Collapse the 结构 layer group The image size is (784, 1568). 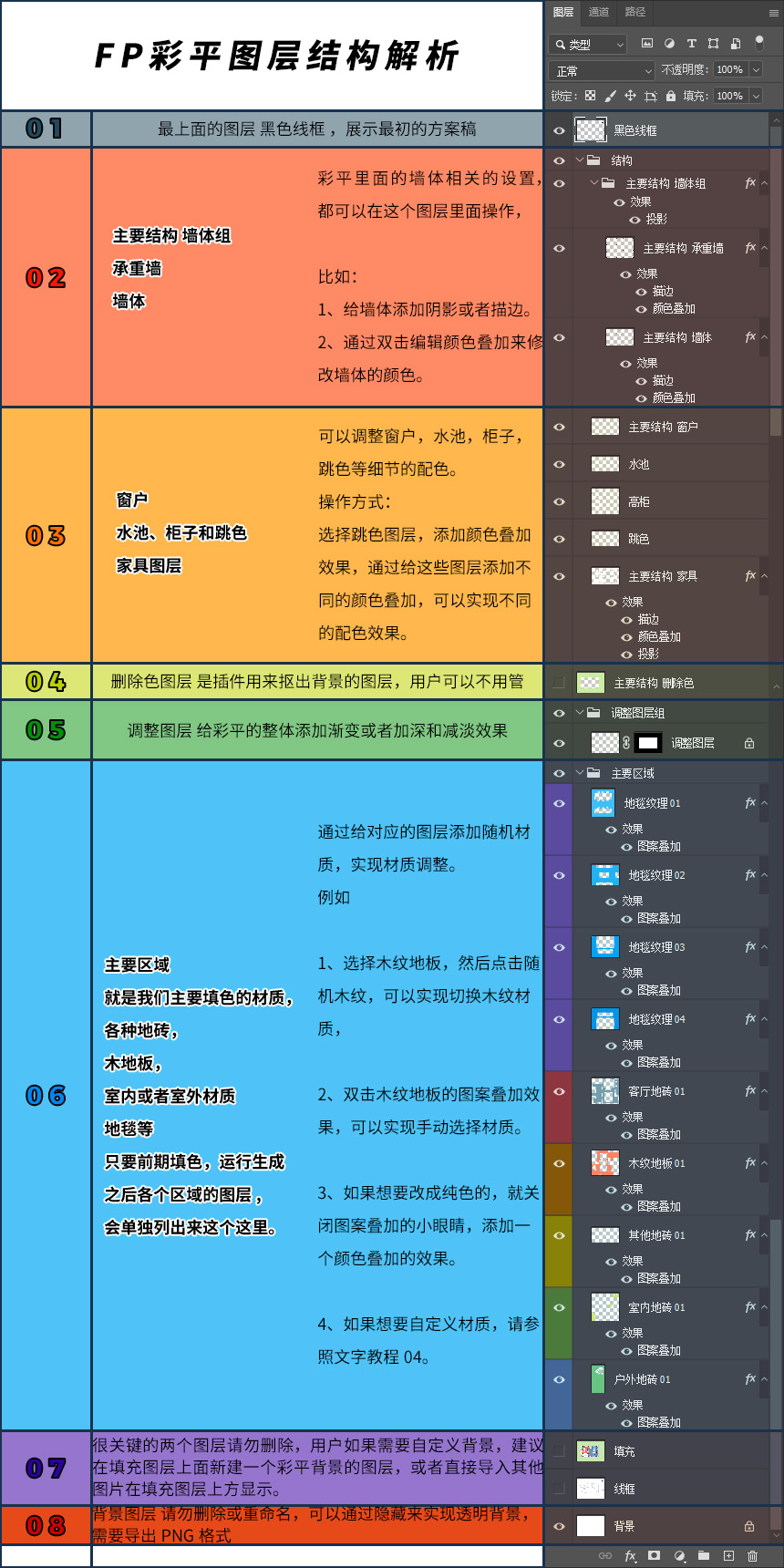point(580,160)
